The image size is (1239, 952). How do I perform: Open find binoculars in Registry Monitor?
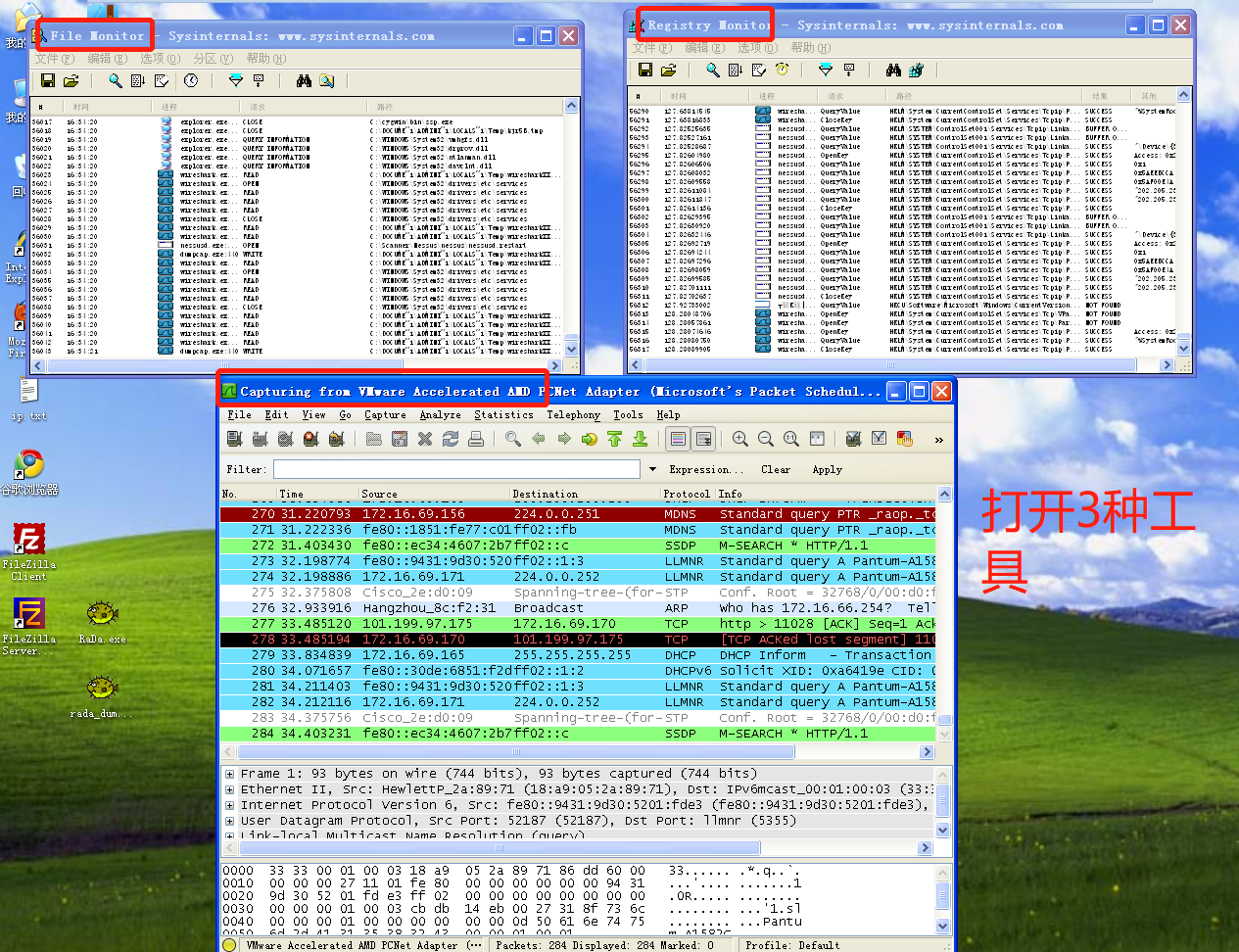893,70
